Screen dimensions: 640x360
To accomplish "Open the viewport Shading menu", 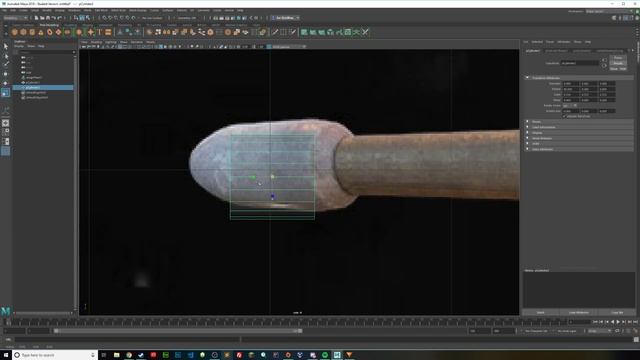I will (x=96, y=42).
